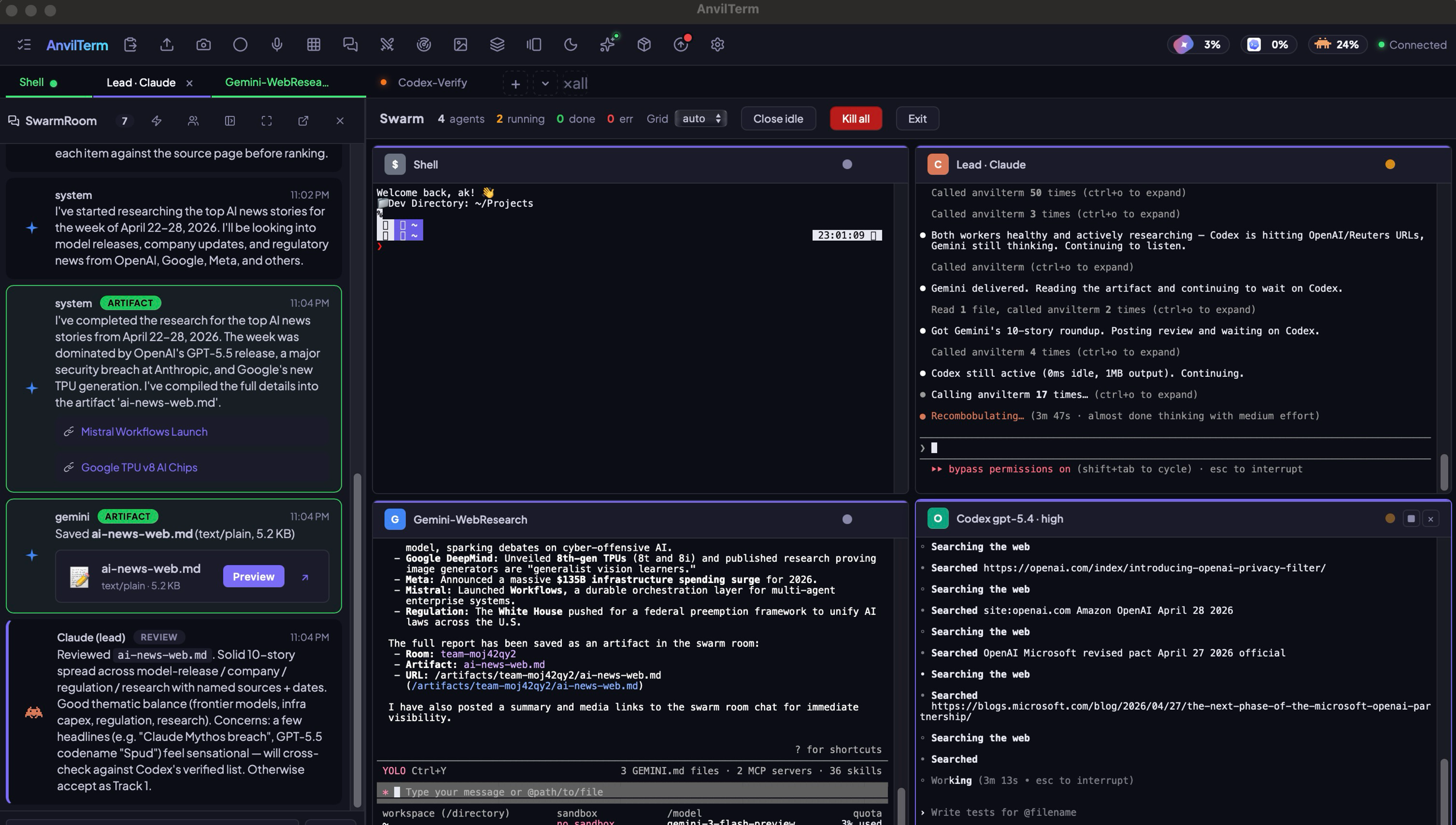Switch to the Gemini-WebResea tab
This screenshot has width=1456, height=825.
[x=277, y=82]
